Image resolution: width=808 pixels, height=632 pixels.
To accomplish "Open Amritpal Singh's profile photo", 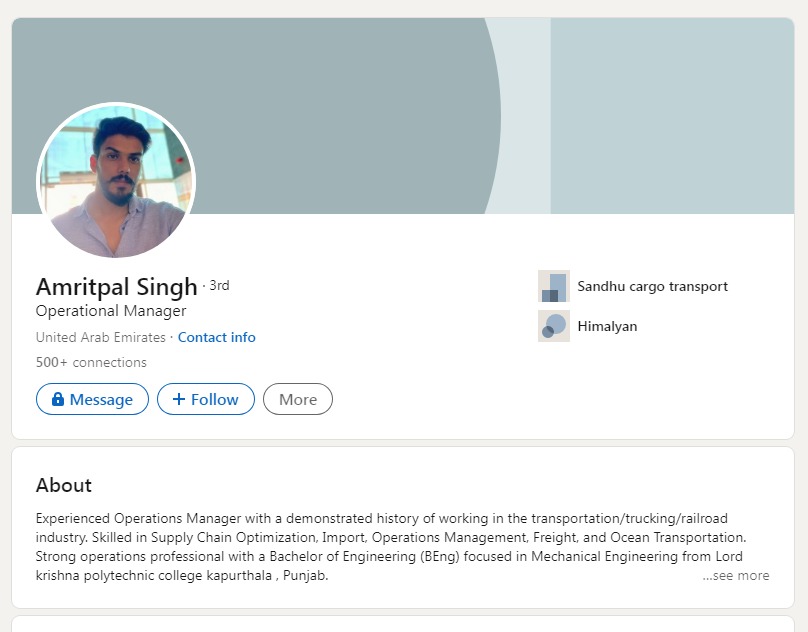I will 116,181.
